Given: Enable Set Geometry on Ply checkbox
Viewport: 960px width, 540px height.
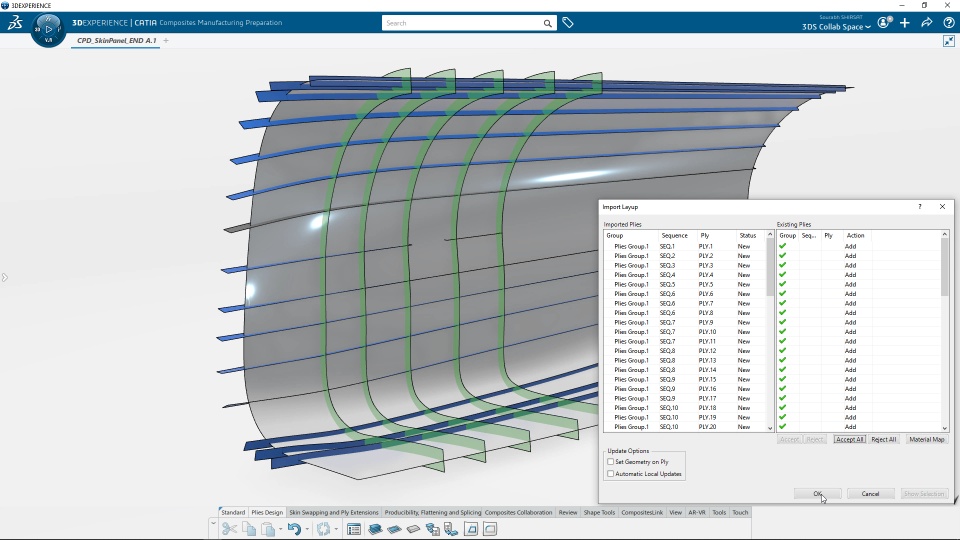Looking at the screenshot, I should pyautogui.click(x=610, y=462).
